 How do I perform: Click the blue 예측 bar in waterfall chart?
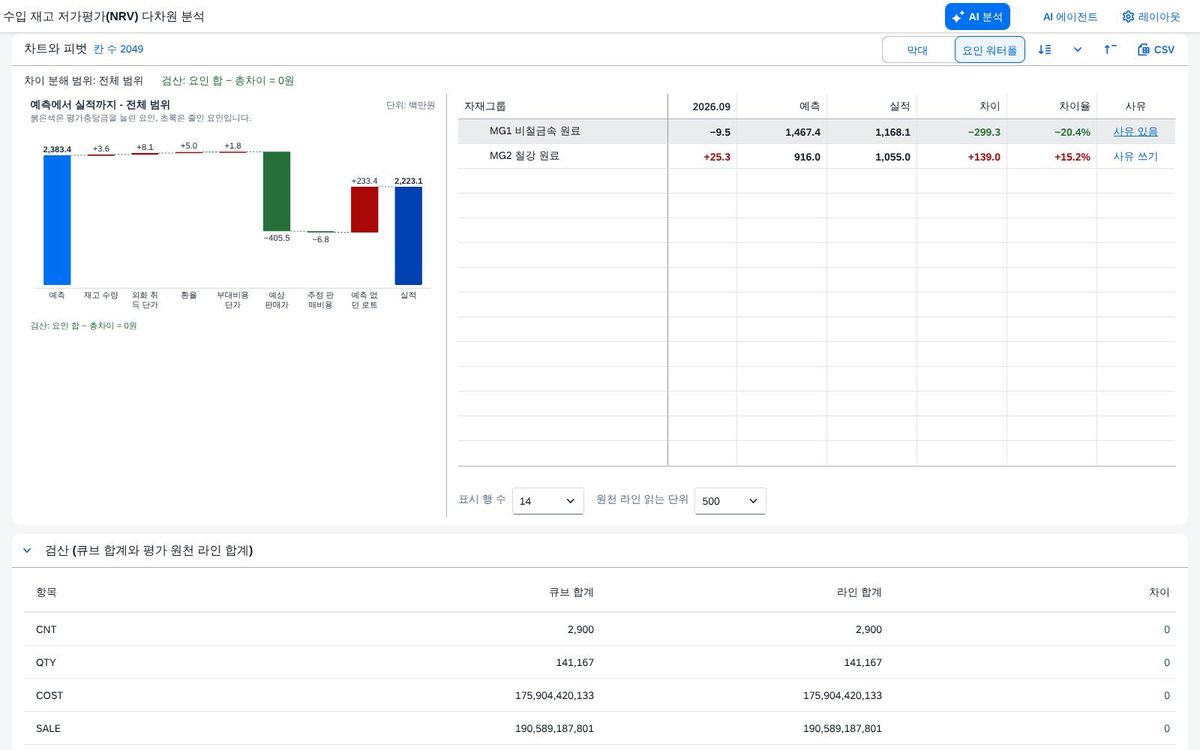point(57,220)
